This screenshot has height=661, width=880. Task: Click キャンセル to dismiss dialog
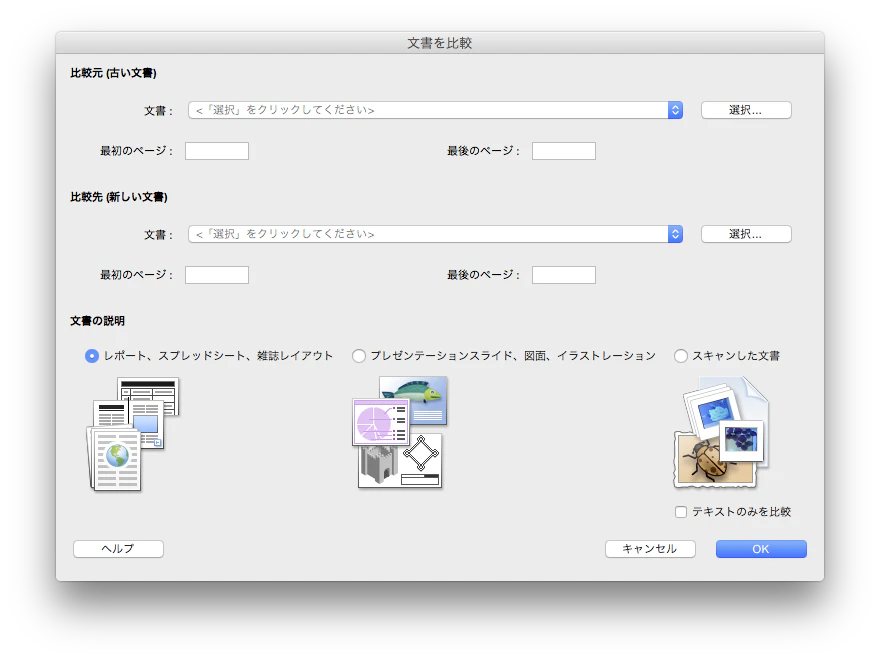pyautogui.click(x=650, y=549)
